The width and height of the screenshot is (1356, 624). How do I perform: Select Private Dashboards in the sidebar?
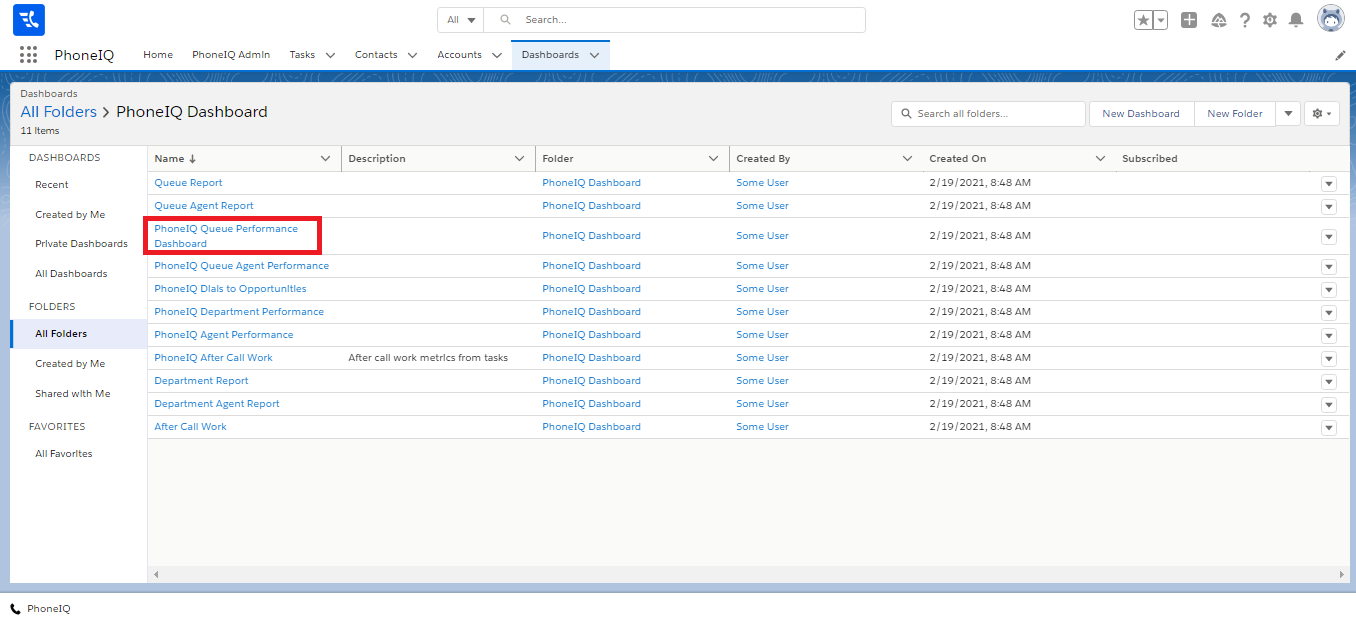pos(81,244)
